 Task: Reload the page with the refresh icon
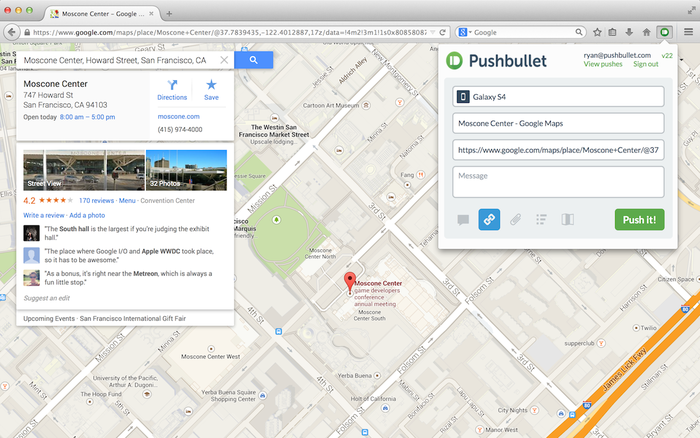click(x=442, y=32)
